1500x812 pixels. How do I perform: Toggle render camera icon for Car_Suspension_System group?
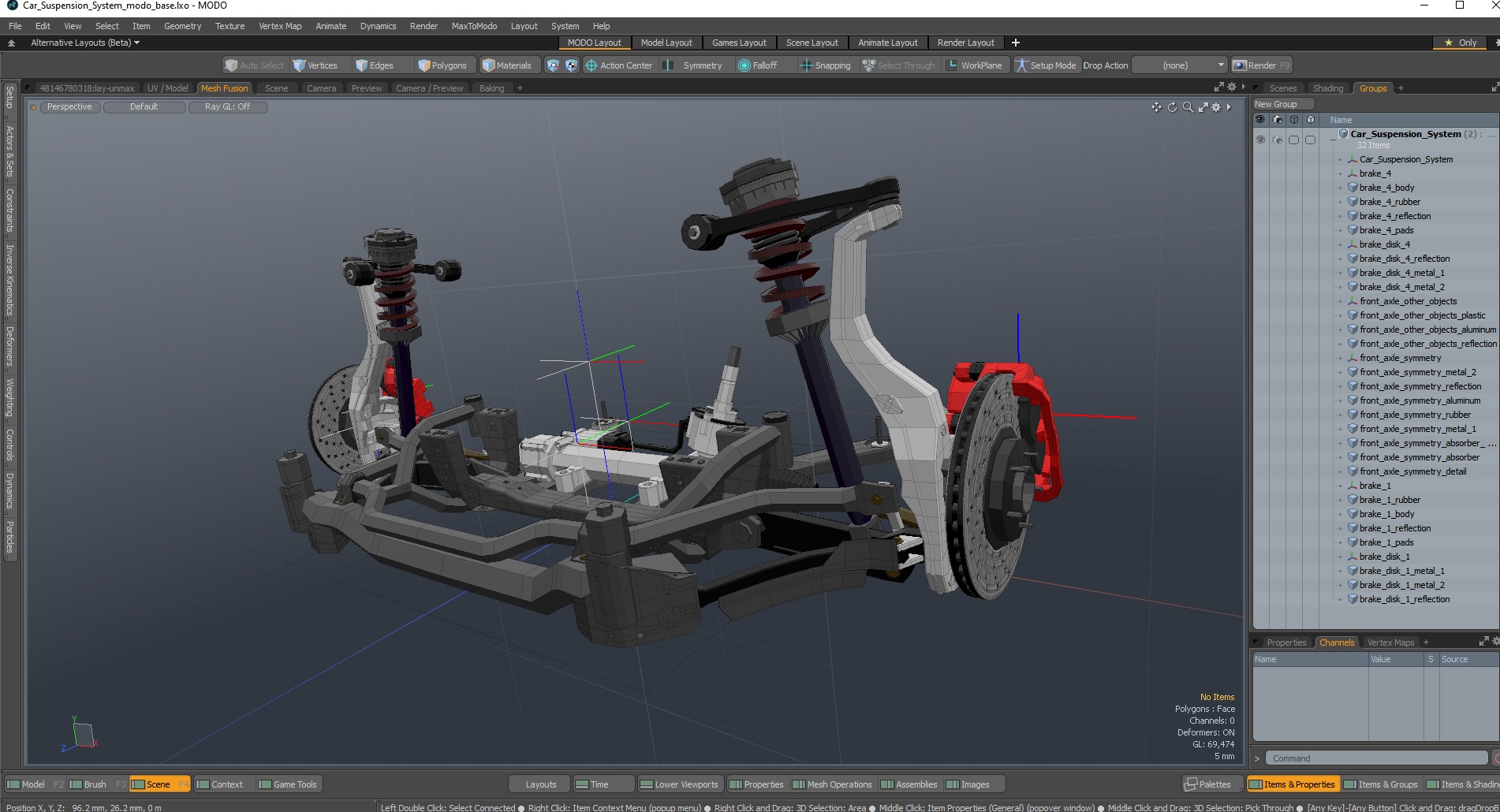click(x=1278, y=140)
